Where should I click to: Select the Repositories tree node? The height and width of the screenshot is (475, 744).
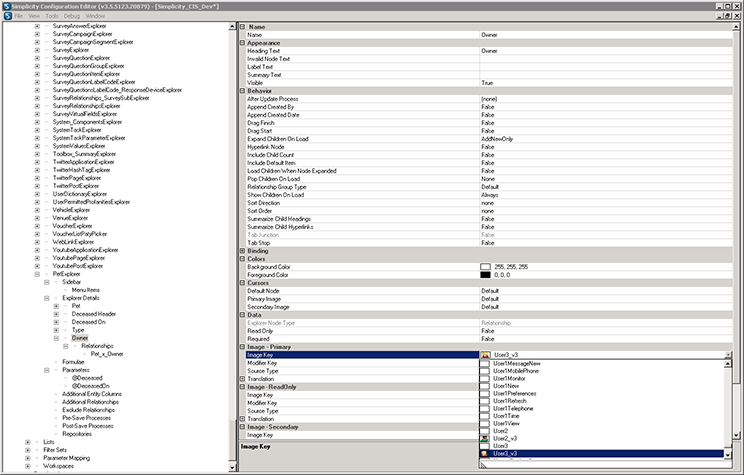click(77, 434)
